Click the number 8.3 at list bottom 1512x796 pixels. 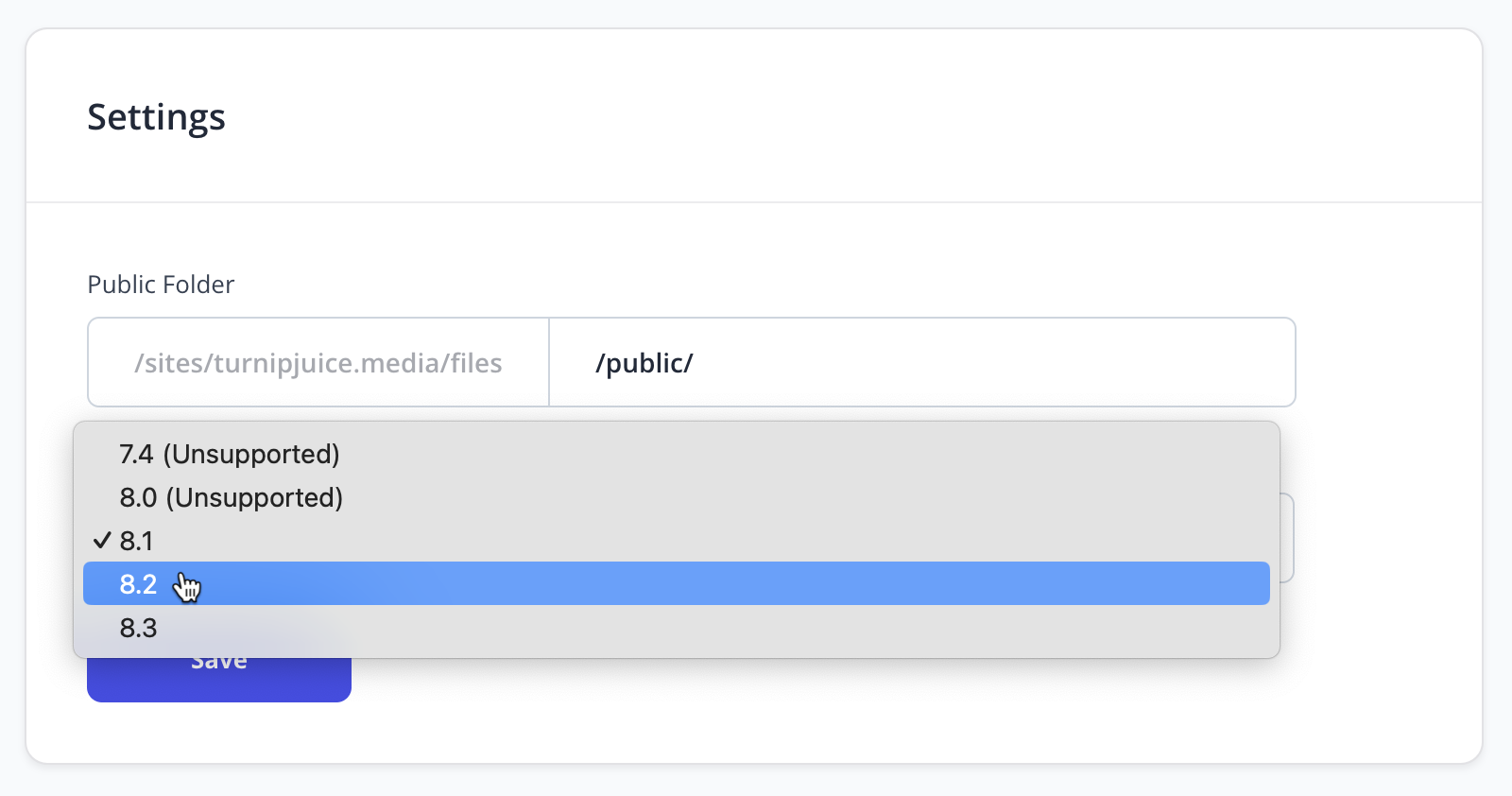tap(138, 628)
